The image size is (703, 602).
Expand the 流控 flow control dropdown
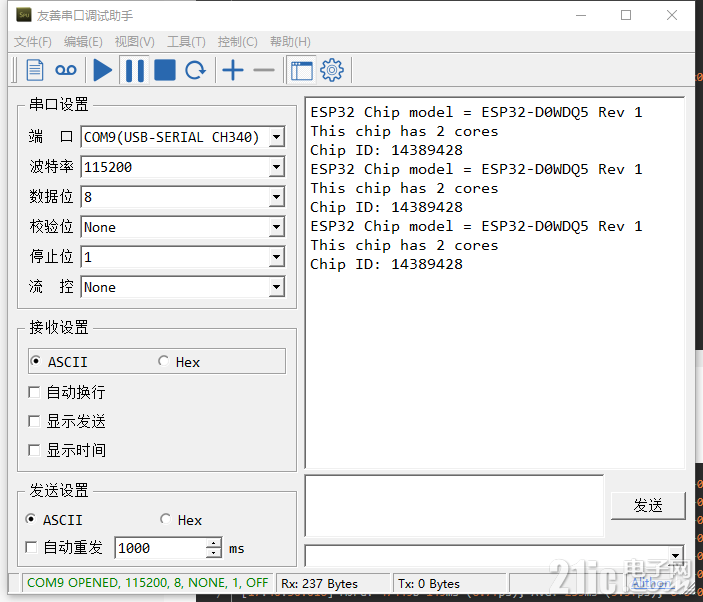(277, 287)
